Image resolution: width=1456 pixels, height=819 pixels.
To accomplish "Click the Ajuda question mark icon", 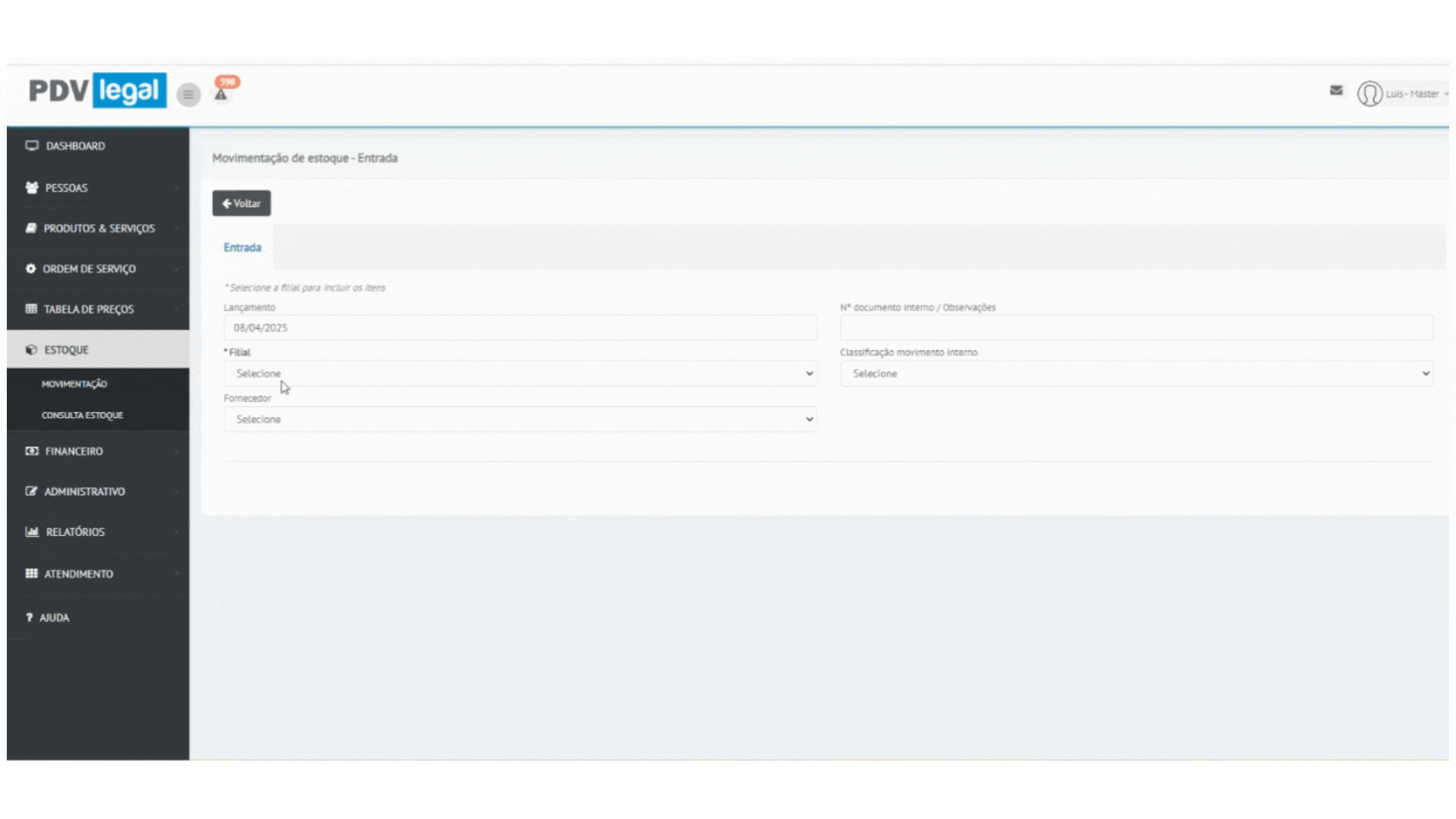I will [x=30, y=617].
